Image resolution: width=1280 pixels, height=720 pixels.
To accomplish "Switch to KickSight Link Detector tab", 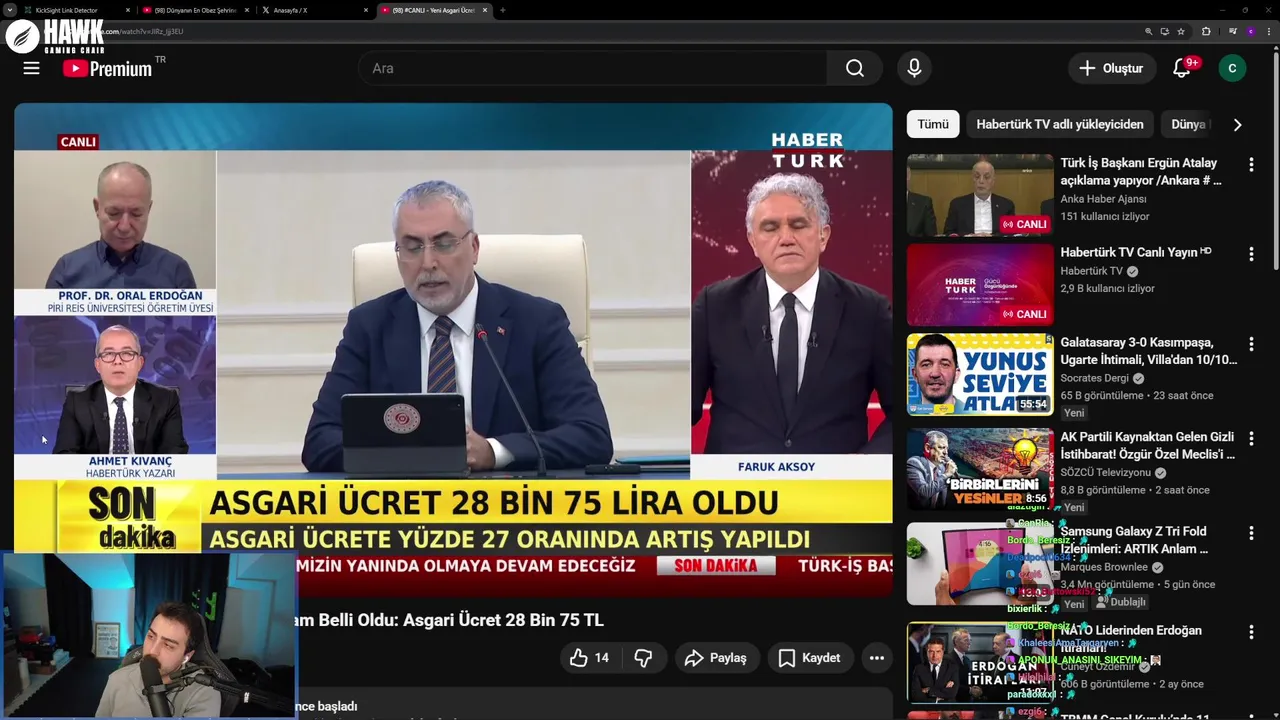I will coord(77,10).
